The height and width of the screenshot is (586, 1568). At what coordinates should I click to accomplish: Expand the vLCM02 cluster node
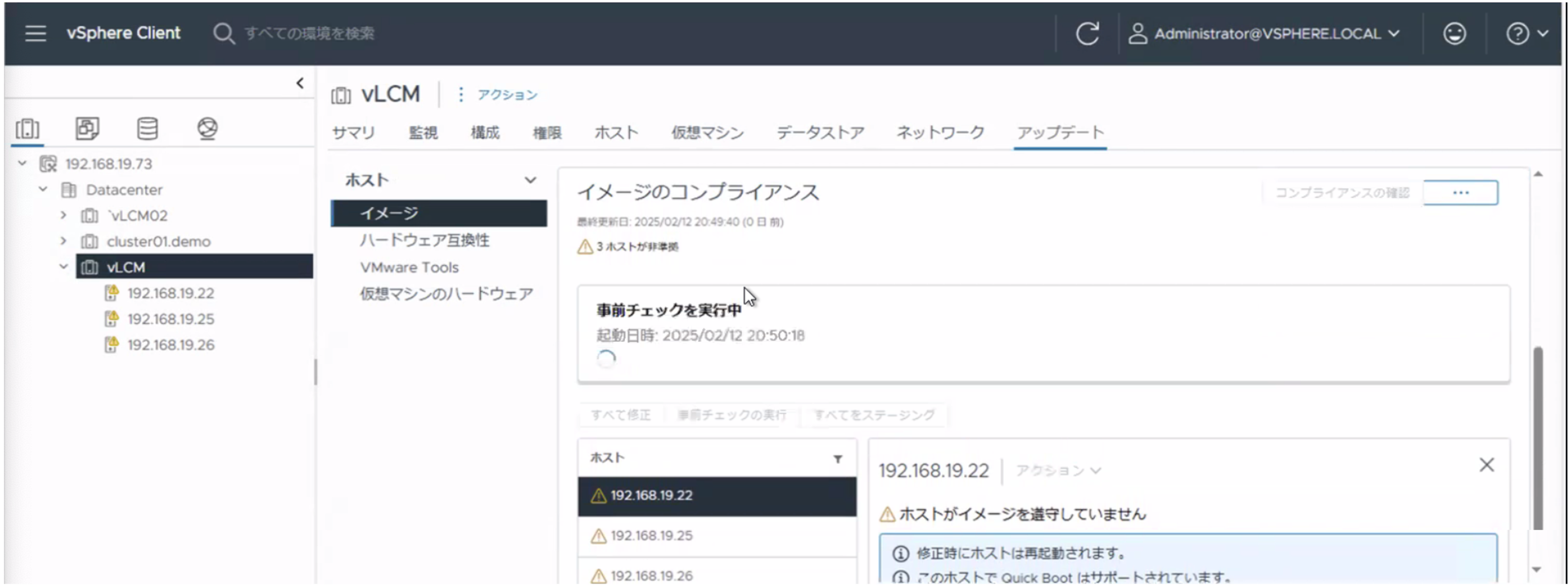click(63, 215)
